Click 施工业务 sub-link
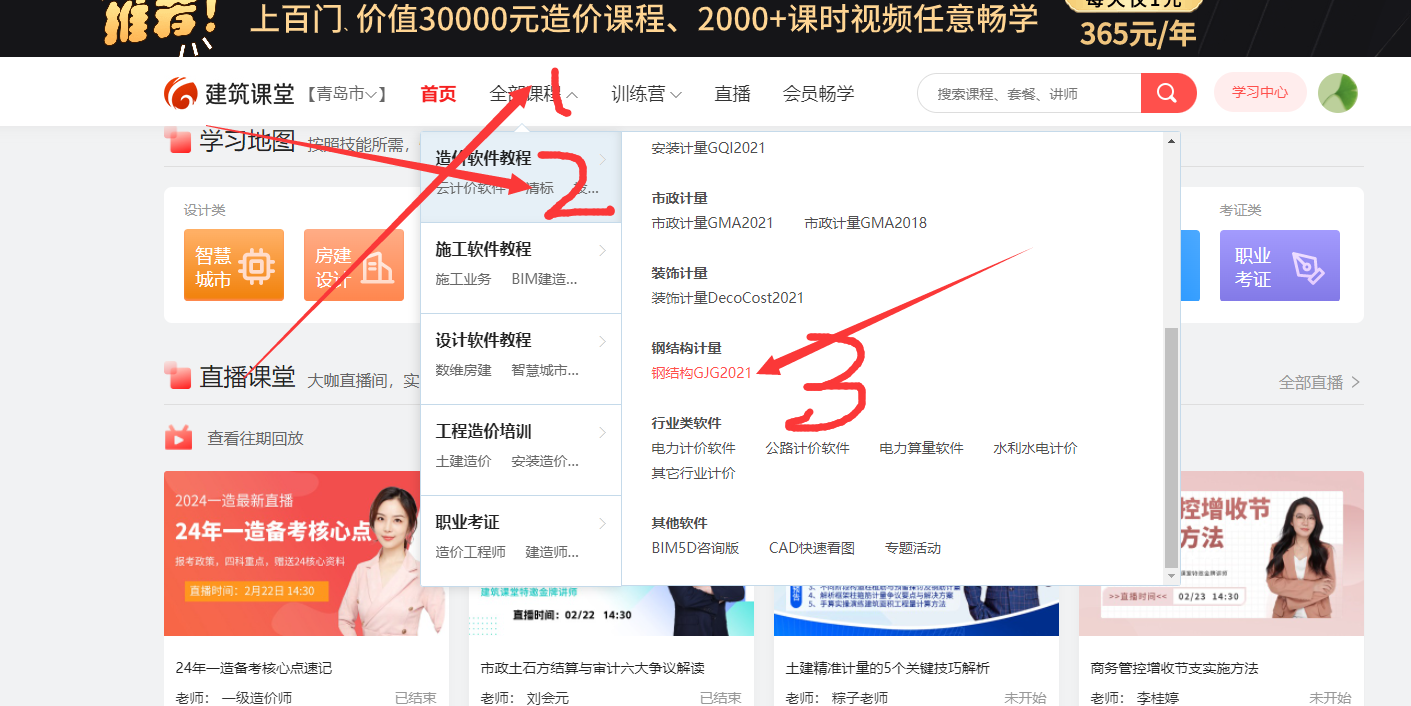The image size is (1411, 706). click(x=463, y=279)
